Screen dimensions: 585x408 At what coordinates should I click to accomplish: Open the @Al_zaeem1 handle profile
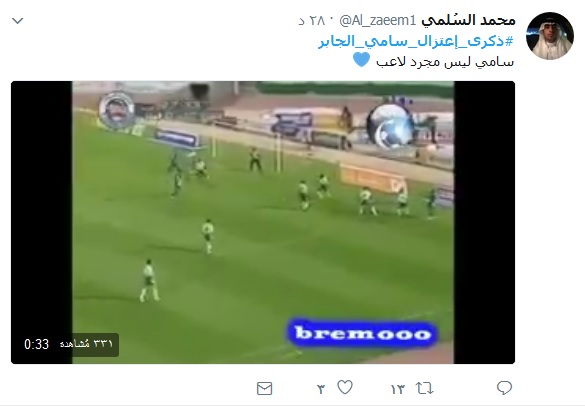(377, 21)
